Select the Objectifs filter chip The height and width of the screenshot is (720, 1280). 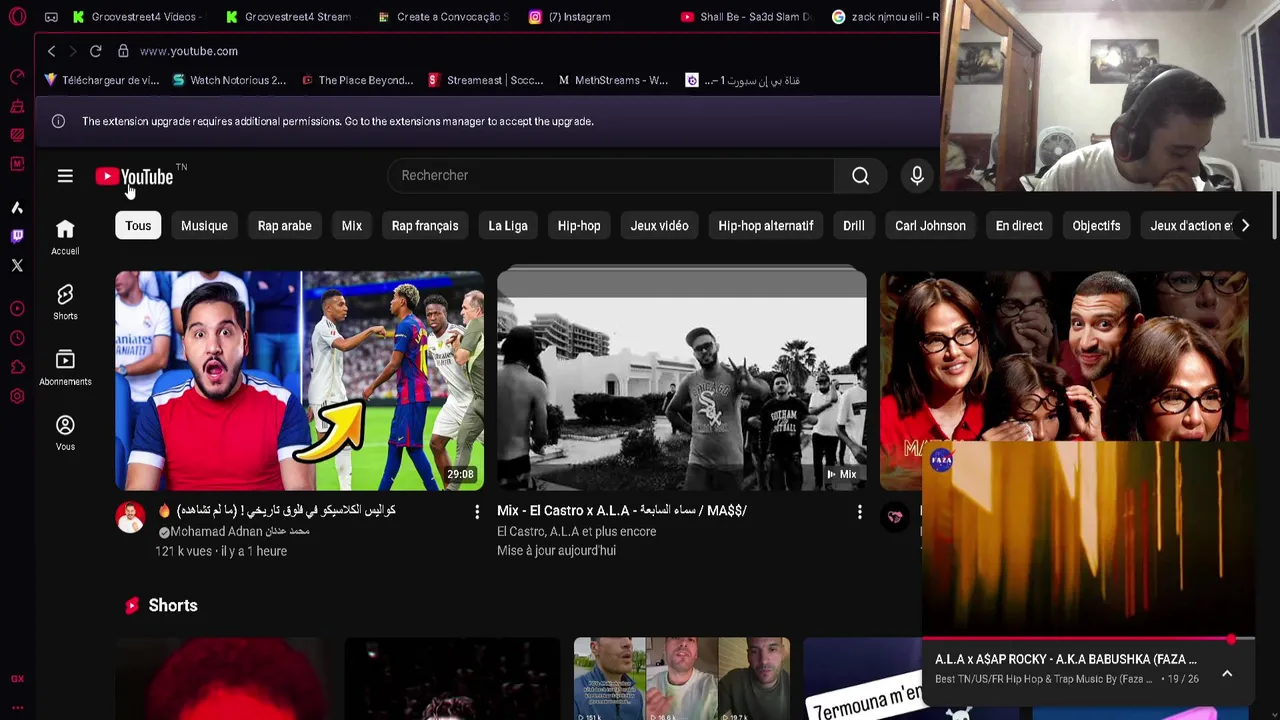coord(1096,226)
